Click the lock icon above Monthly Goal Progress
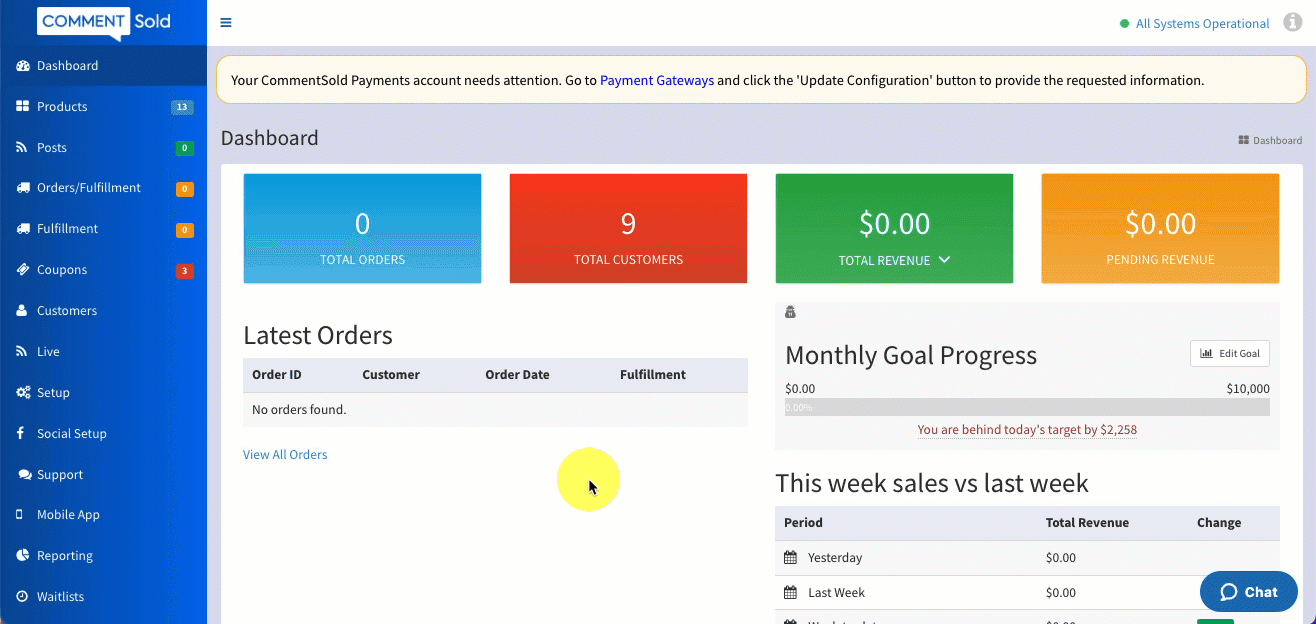The image size is (1316, 624). pos(790,312)
